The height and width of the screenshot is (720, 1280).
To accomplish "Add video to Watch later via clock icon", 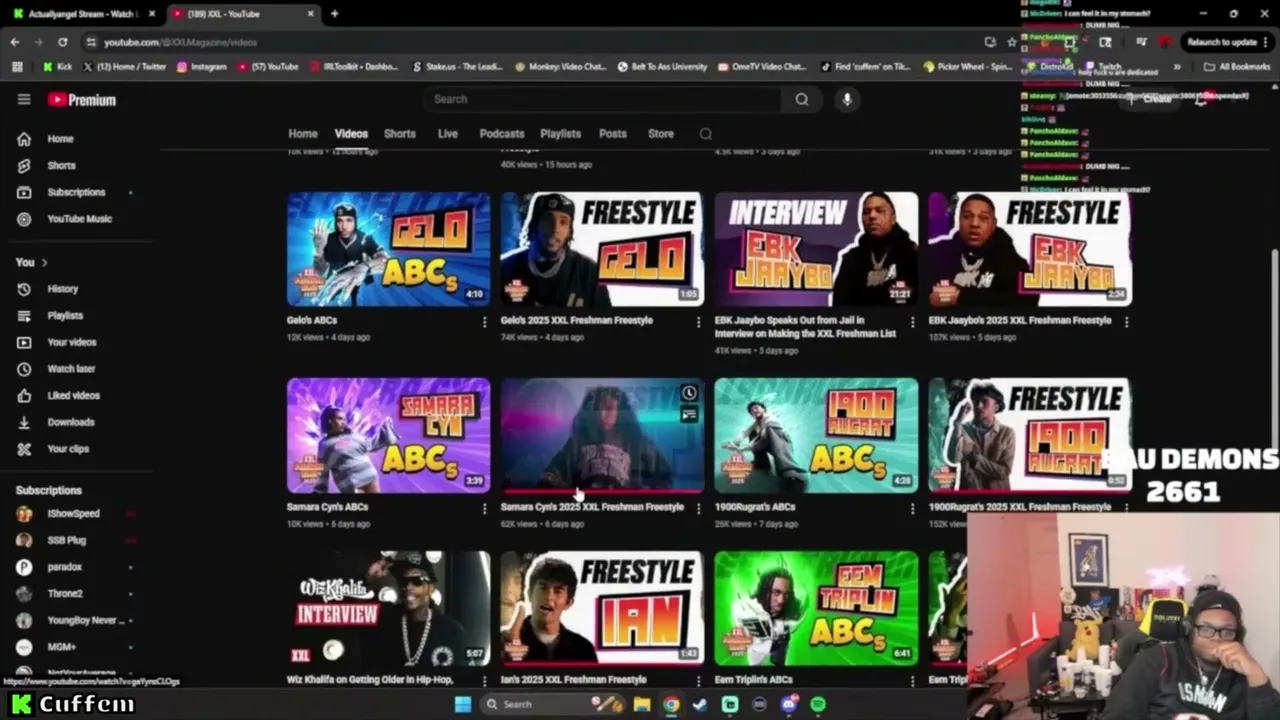I will 689,393.
